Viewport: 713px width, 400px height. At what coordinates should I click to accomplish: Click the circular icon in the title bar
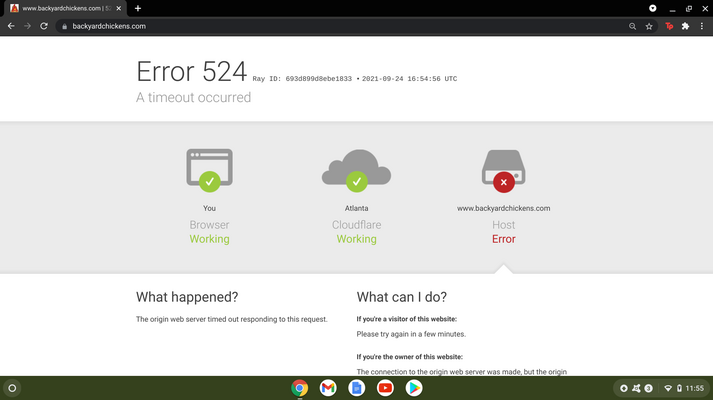(x=653, y=8)
